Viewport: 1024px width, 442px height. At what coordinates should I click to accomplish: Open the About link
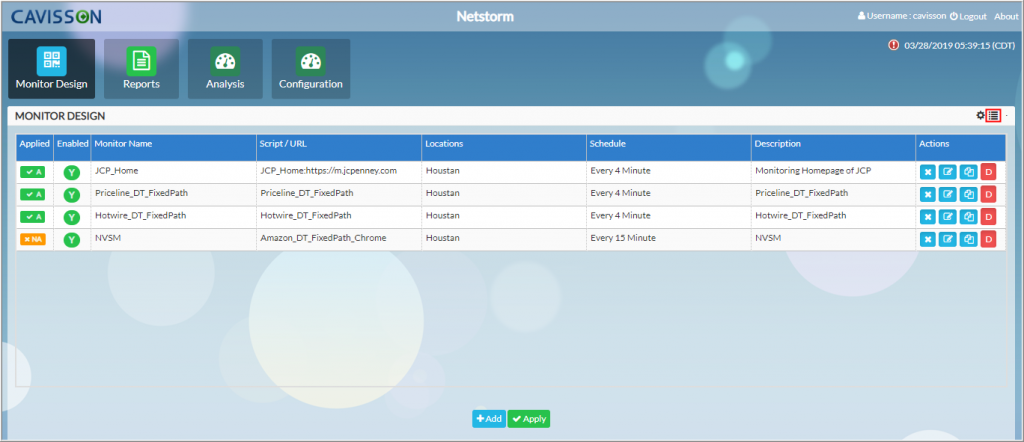click(1006, 16)
